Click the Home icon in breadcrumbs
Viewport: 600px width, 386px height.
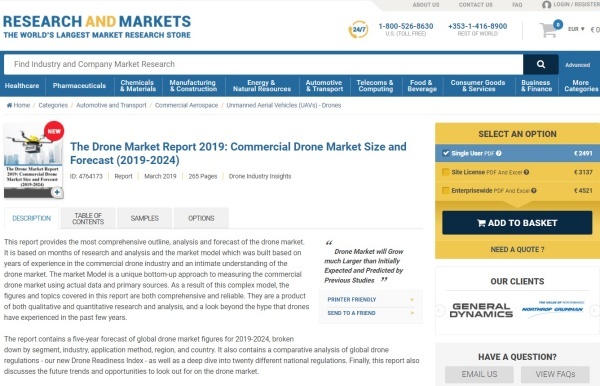[9, 105]
